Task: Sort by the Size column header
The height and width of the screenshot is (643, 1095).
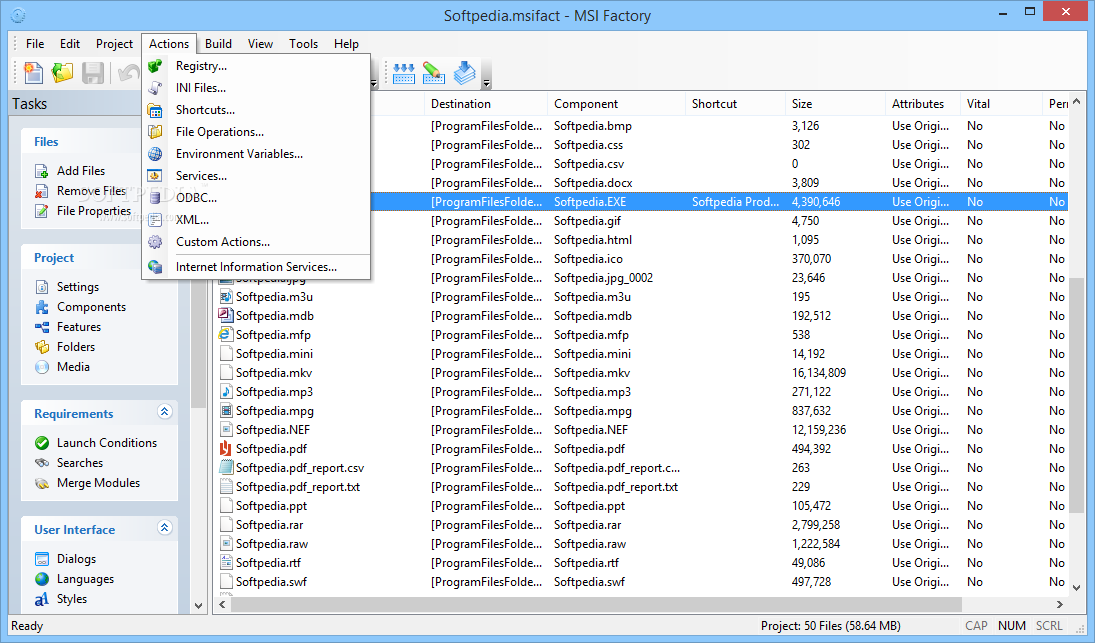Action: (835, 104)
